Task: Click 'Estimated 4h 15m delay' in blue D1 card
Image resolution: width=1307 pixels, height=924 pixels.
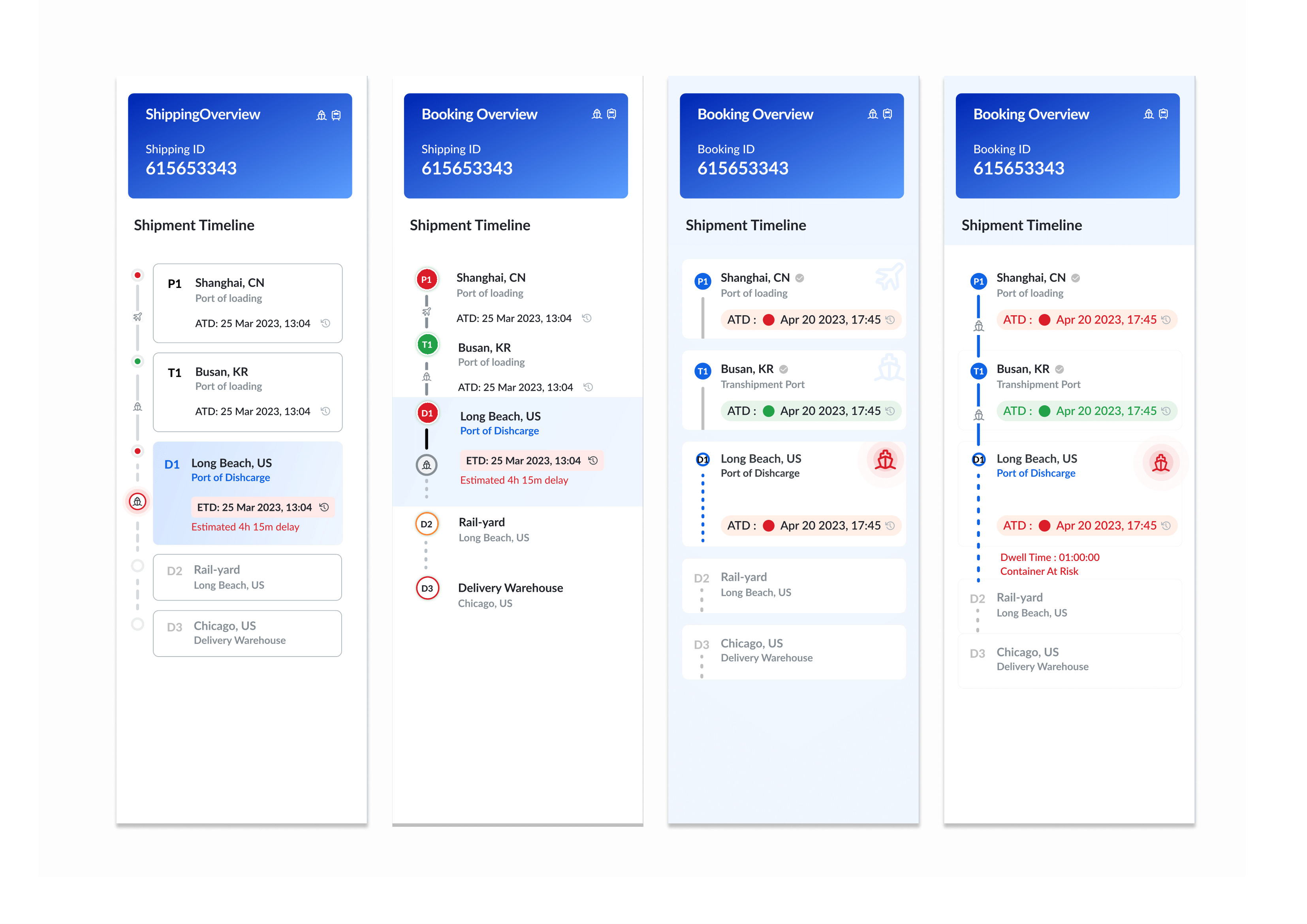Action: tap(245, 527)
